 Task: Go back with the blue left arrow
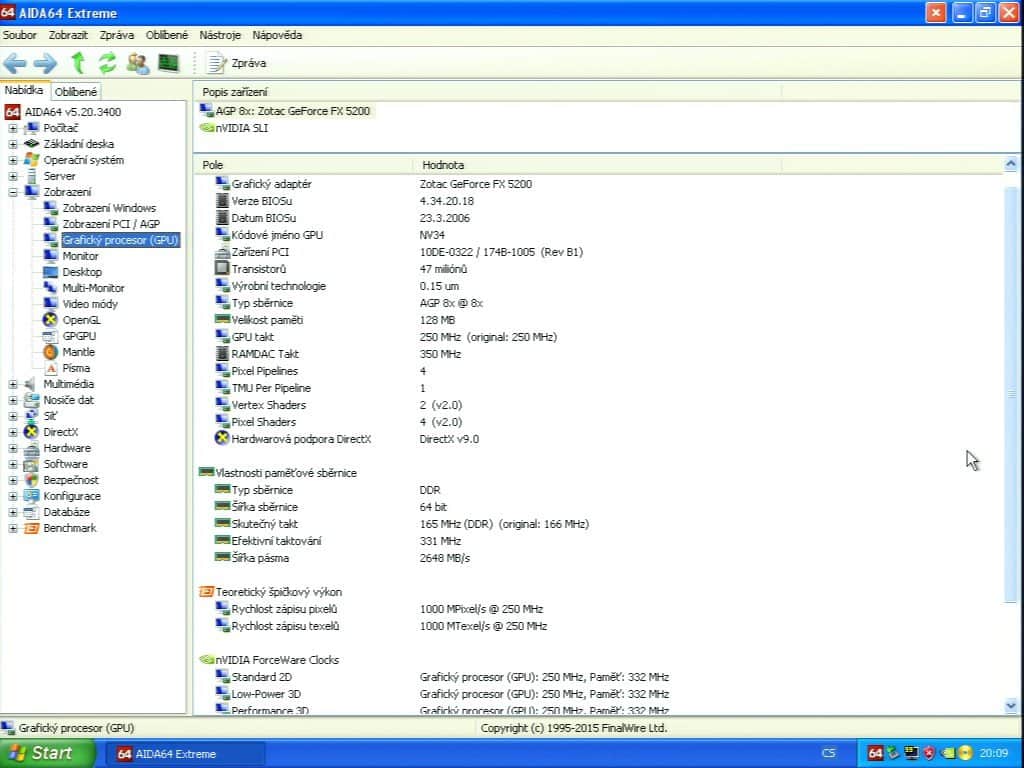coord(14,63)
